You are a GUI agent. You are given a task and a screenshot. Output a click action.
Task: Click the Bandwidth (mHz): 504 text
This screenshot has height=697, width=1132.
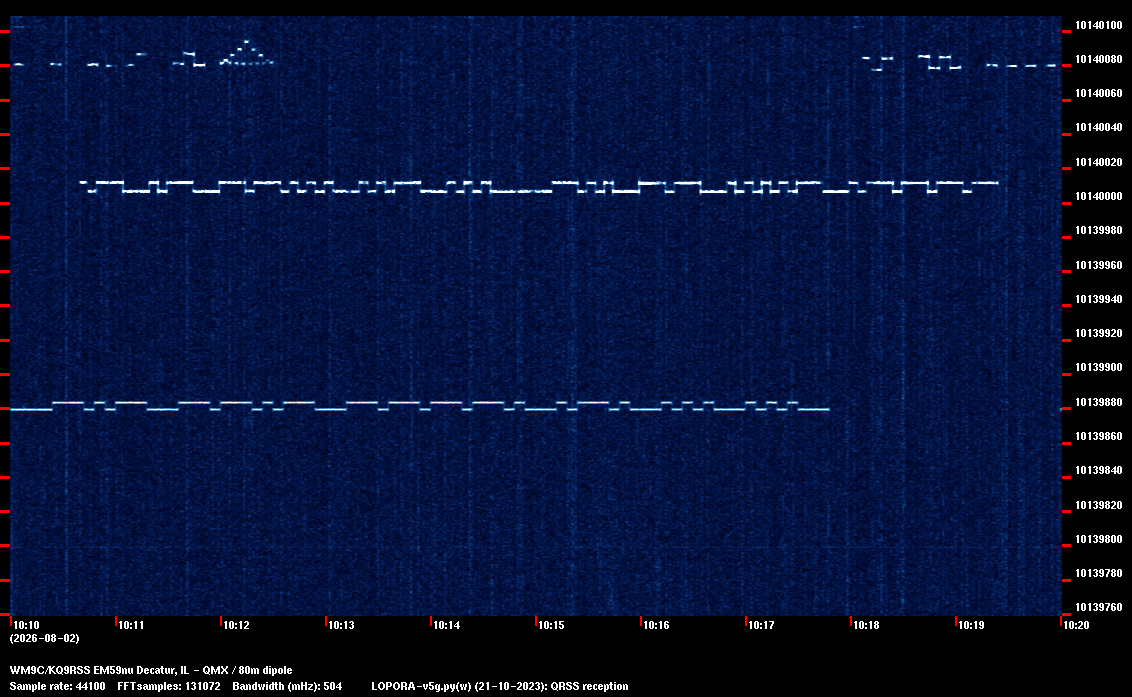coord(287,686)
